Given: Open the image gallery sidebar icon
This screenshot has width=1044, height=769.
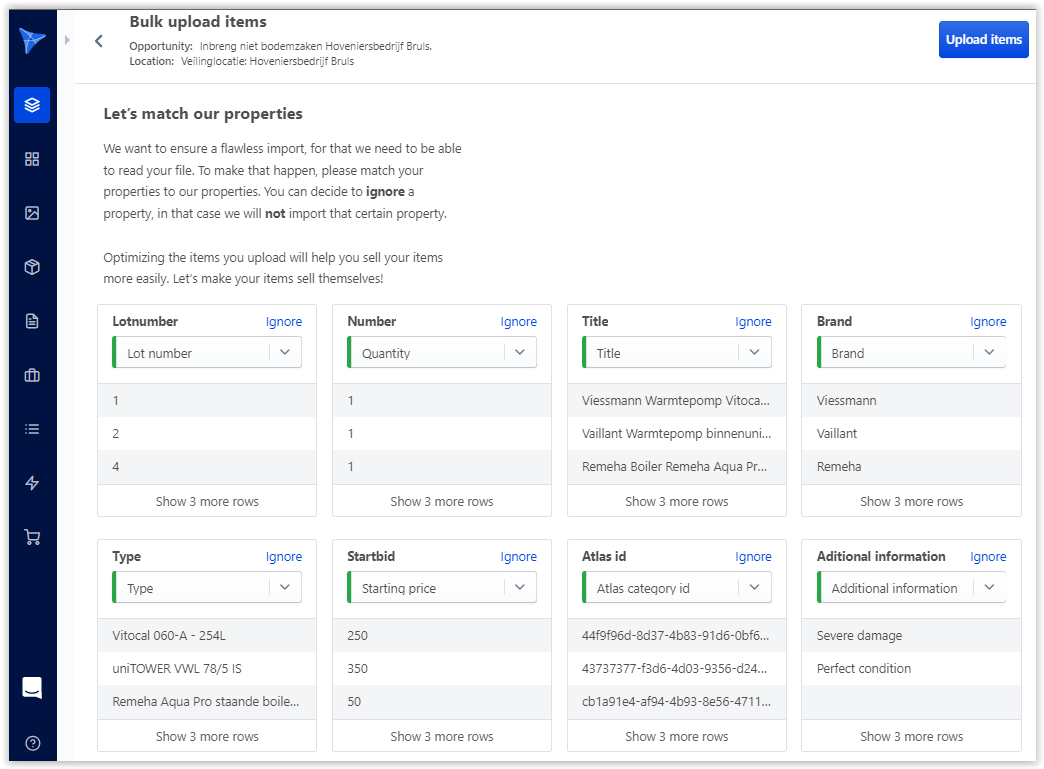Looking at the screenshot, I should 32,213.
